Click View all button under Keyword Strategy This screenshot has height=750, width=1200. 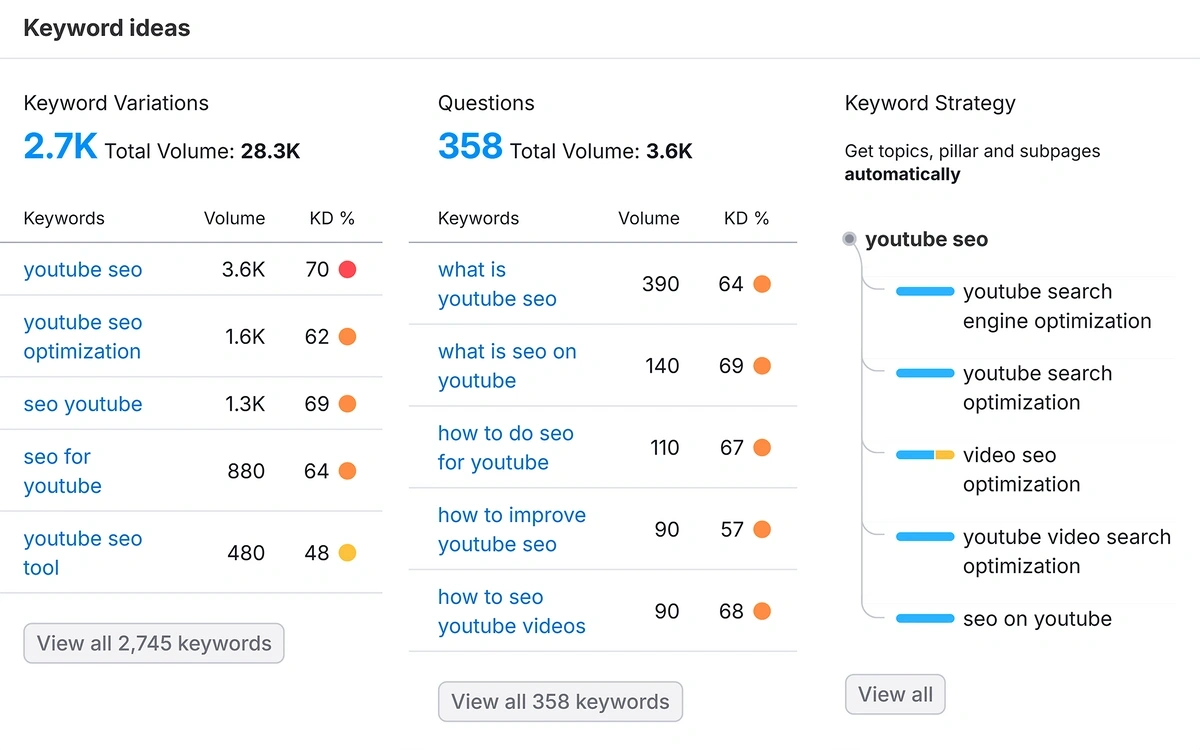tap(895, 694)
